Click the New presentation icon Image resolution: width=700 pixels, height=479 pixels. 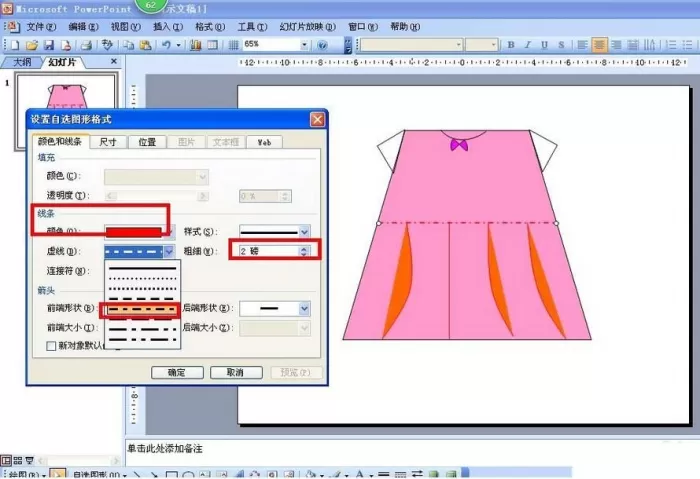click(x=15, y=45)
